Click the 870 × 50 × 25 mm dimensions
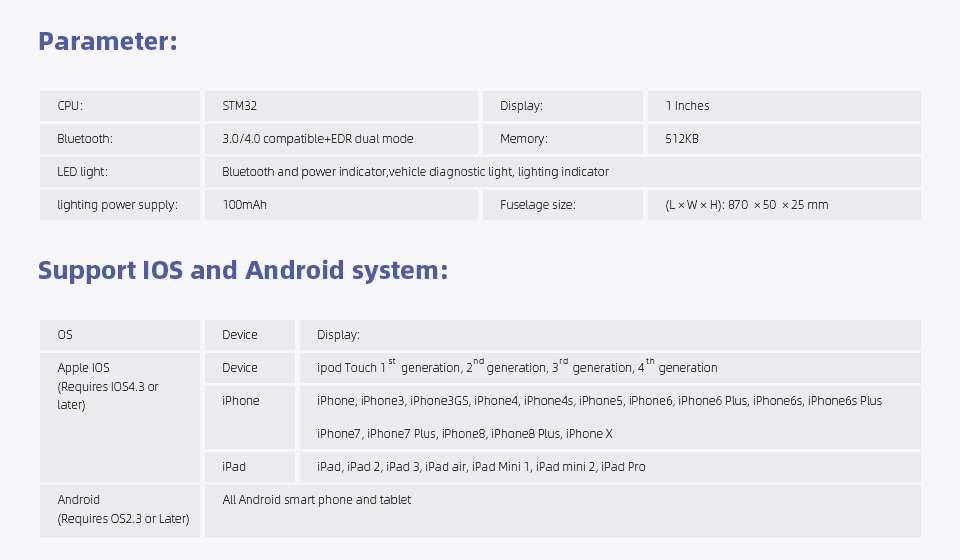 tap(746, 205)
